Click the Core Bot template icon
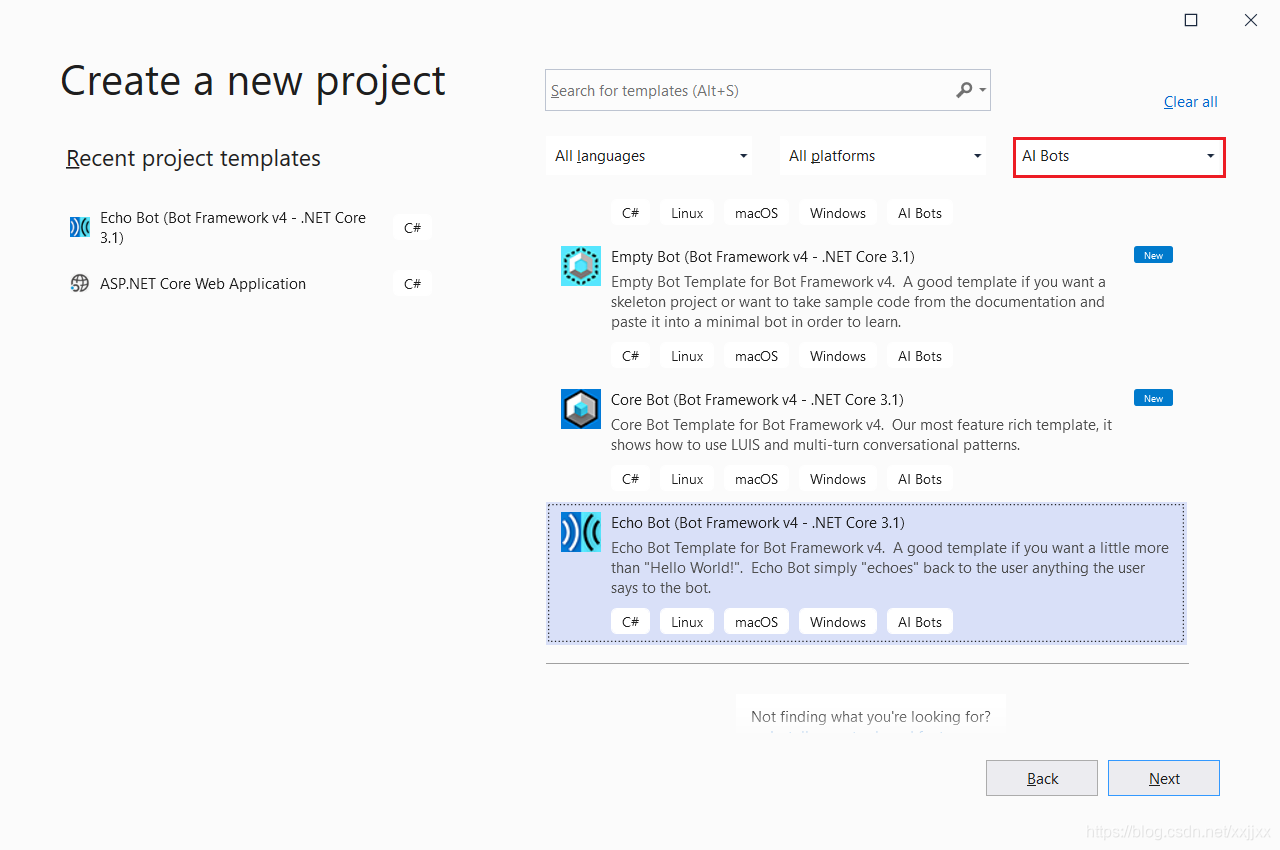This screenshot has width=1280, height=850. [x=581, y=409]
